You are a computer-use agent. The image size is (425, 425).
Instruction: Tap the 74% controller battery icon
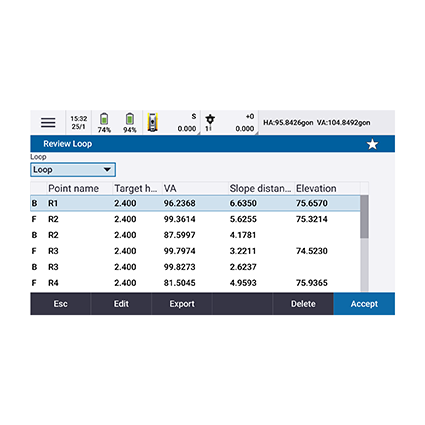[104, 119]
